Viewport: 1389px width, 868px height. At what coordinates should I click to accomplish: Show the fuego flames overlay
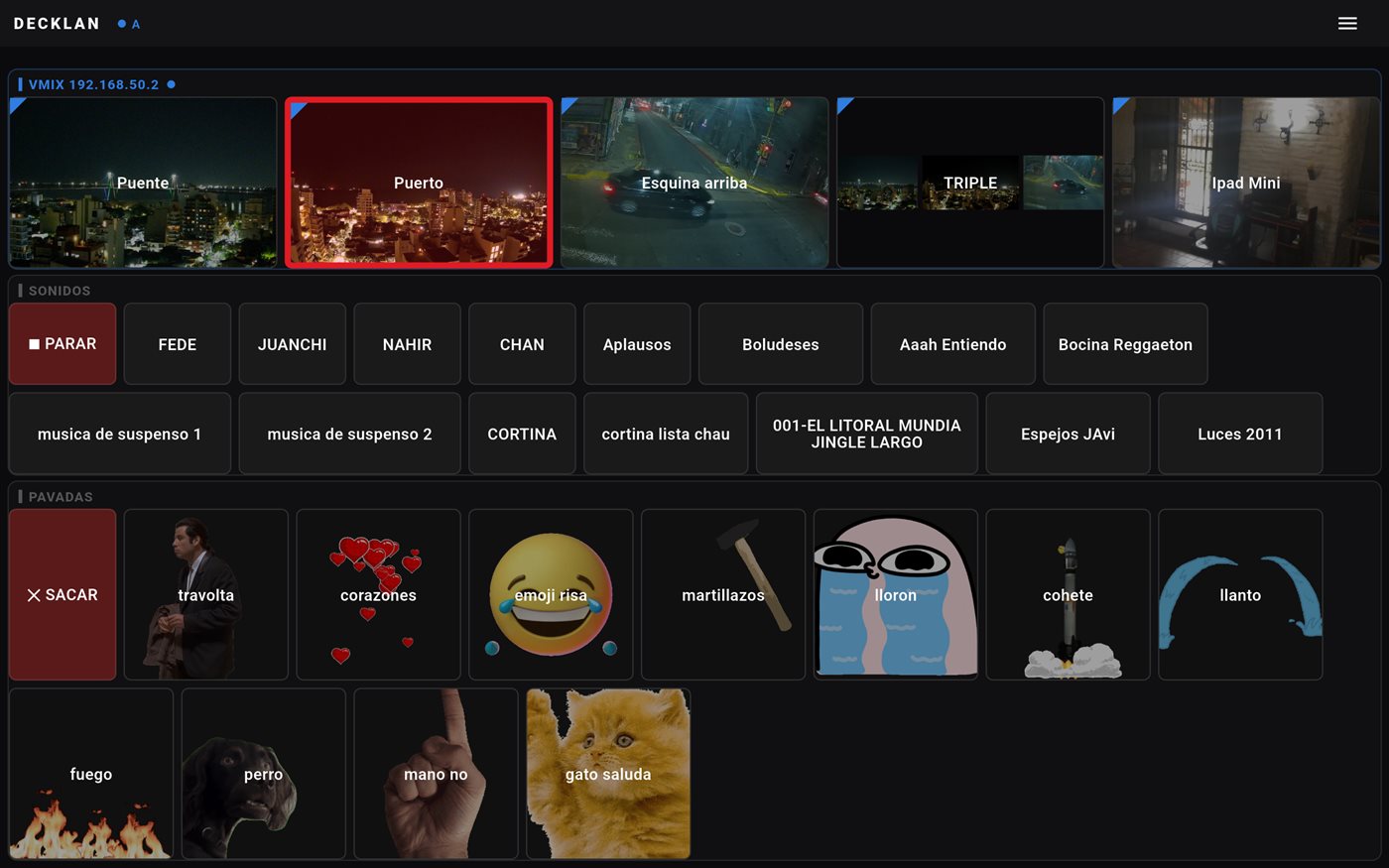(91, 774)
